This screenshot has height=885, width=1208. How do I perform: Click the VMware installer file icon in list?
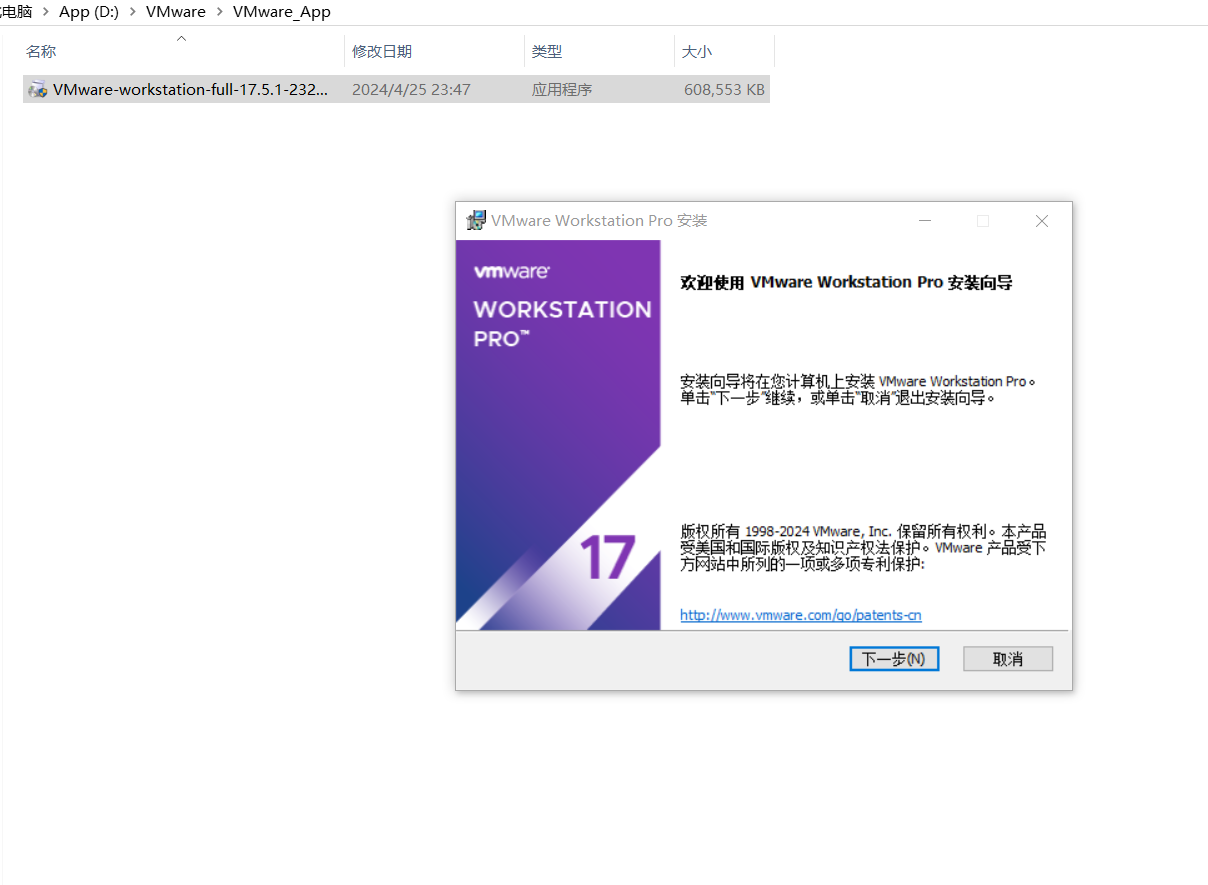[38, 89]
